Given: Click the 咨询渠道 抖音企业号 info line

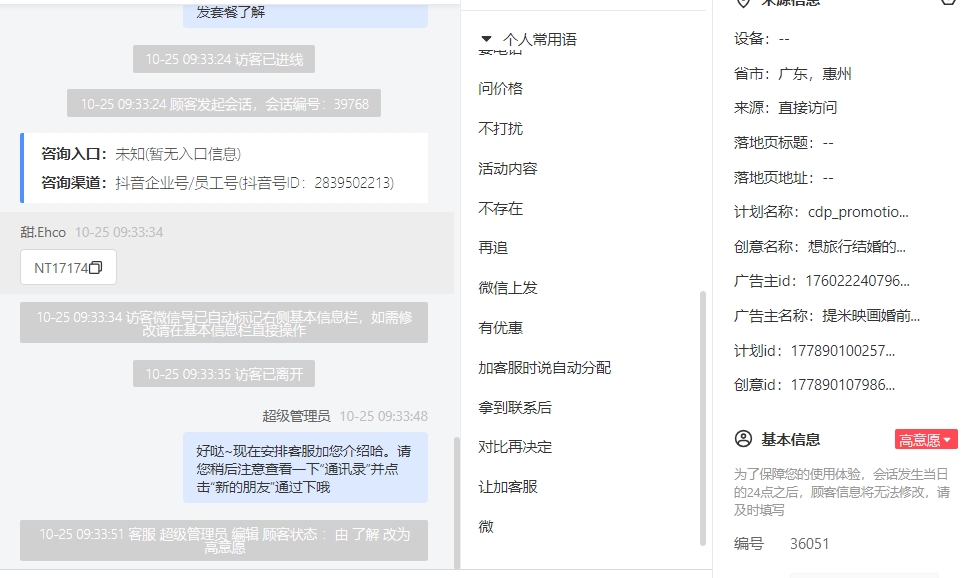Looking at the screenshot, I should [x=218, y=182].
